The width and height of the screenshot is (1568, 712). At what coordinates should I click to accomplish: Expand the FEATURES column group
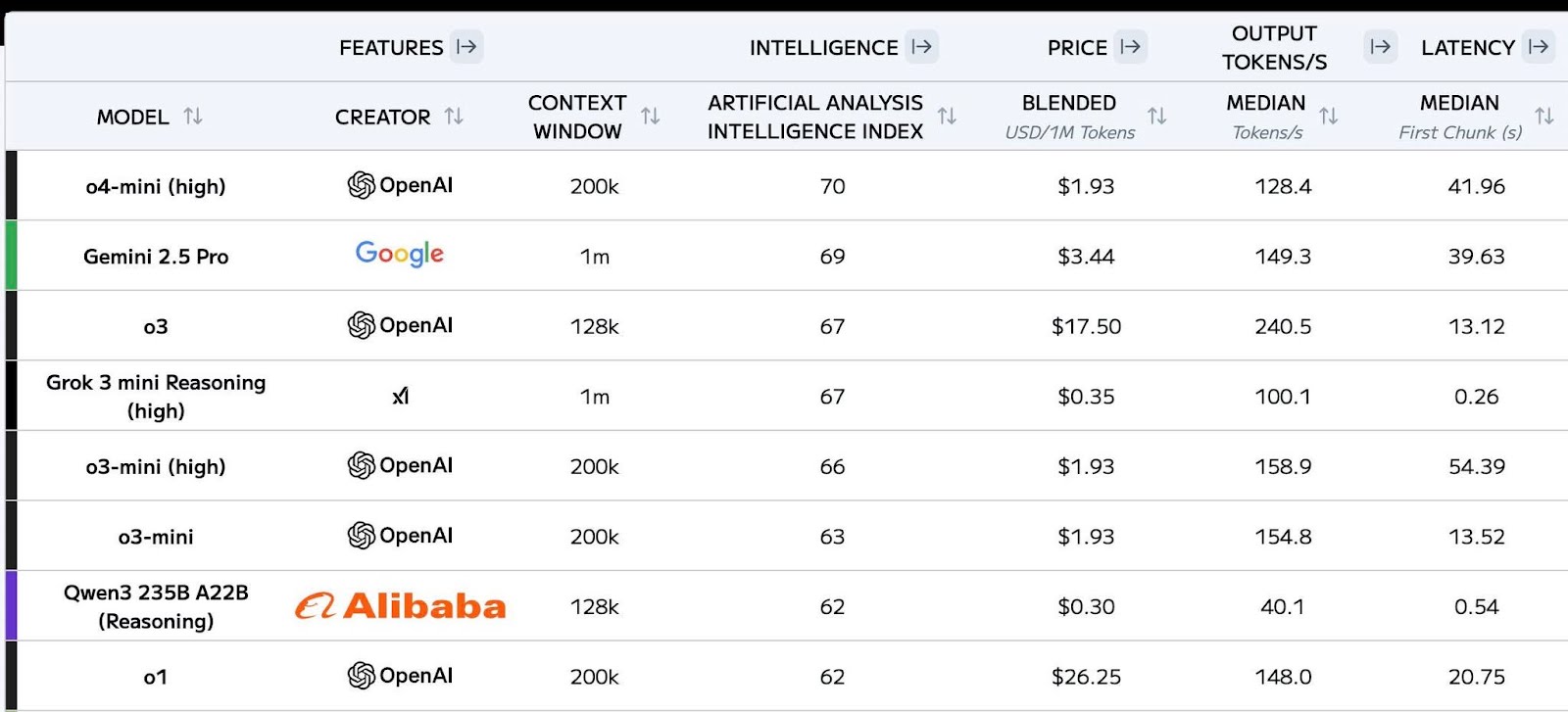466,47
